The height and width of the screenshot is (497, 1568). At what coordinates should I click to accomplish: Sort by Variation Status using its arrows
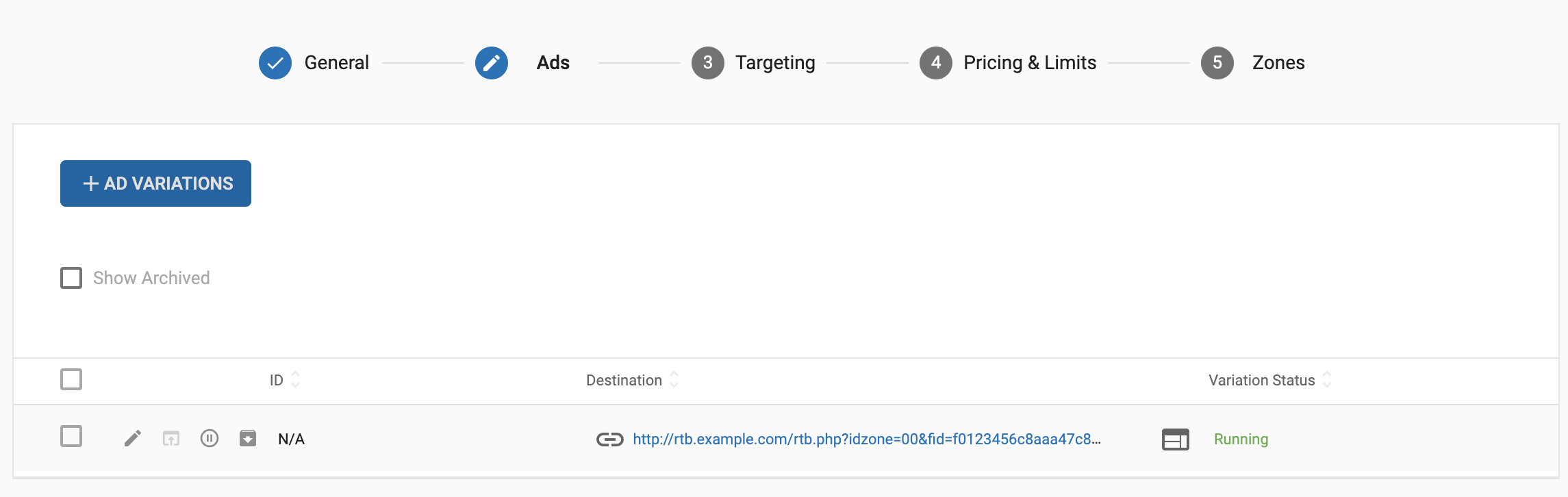[1327, 379]
